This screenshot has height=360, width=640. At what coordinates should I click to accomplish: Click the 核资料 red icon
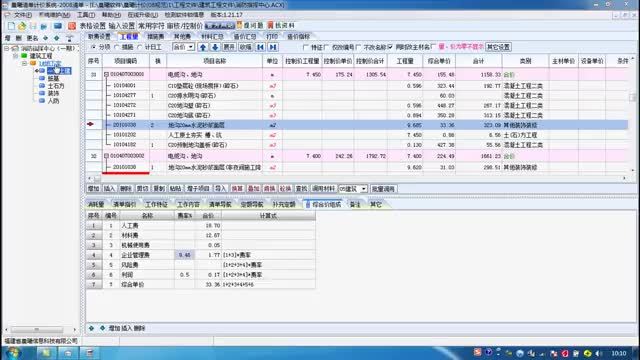tap(270, 26)
